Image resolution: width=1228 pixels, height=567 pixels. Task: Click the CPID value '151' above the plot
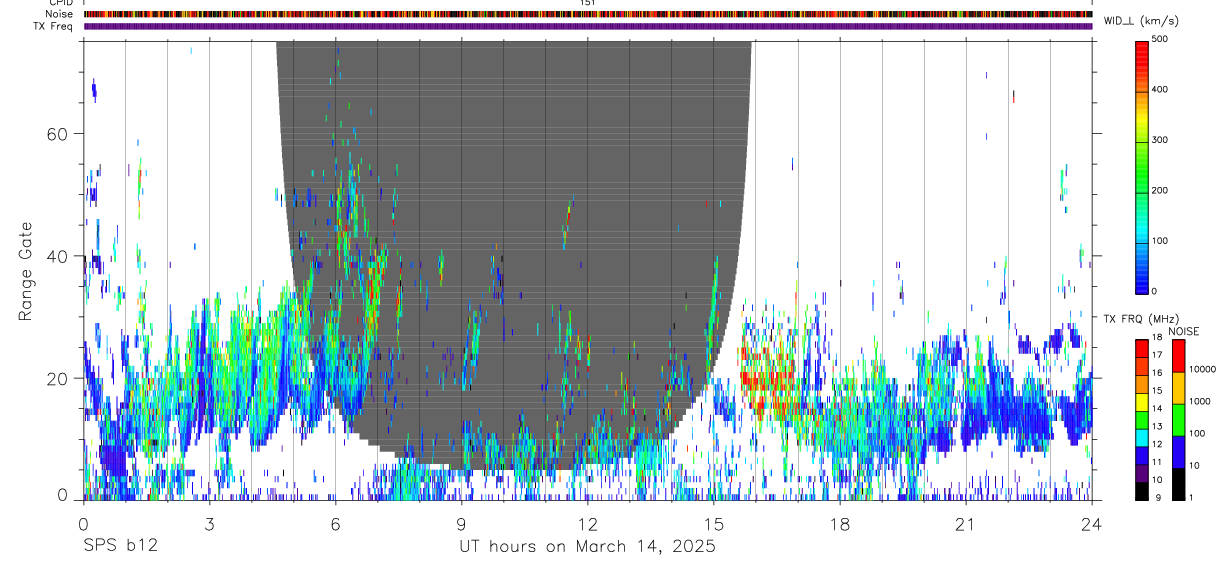(588, 3)
